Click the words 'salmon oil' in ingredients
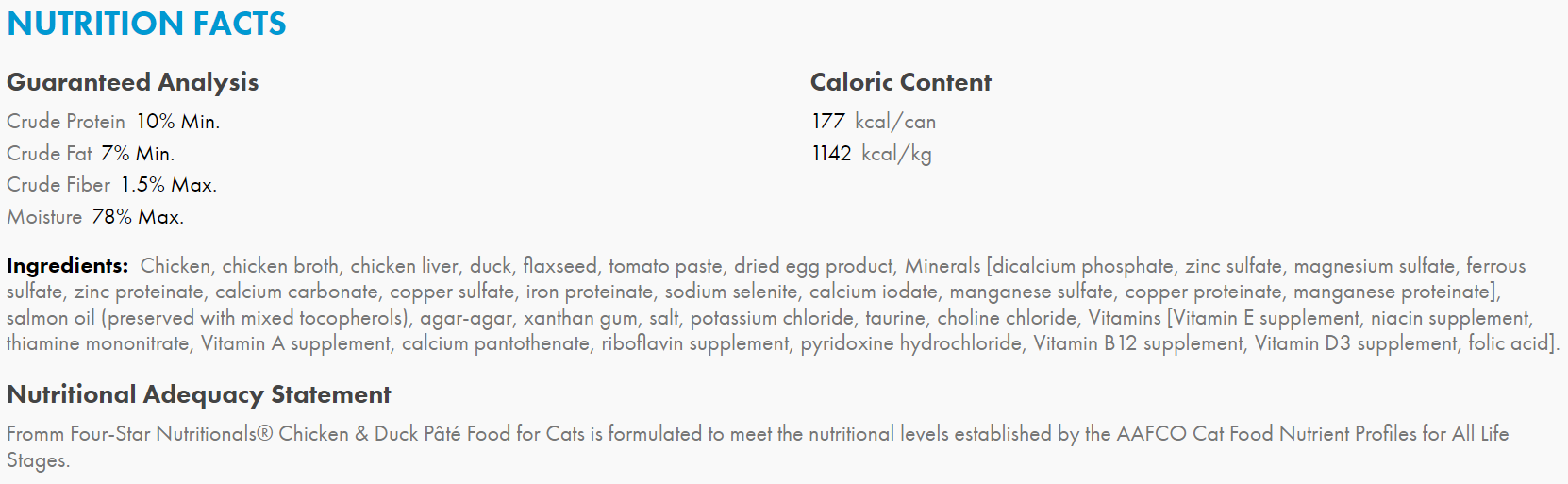This screenshot has height=484, width=1568. coord(51,318)
